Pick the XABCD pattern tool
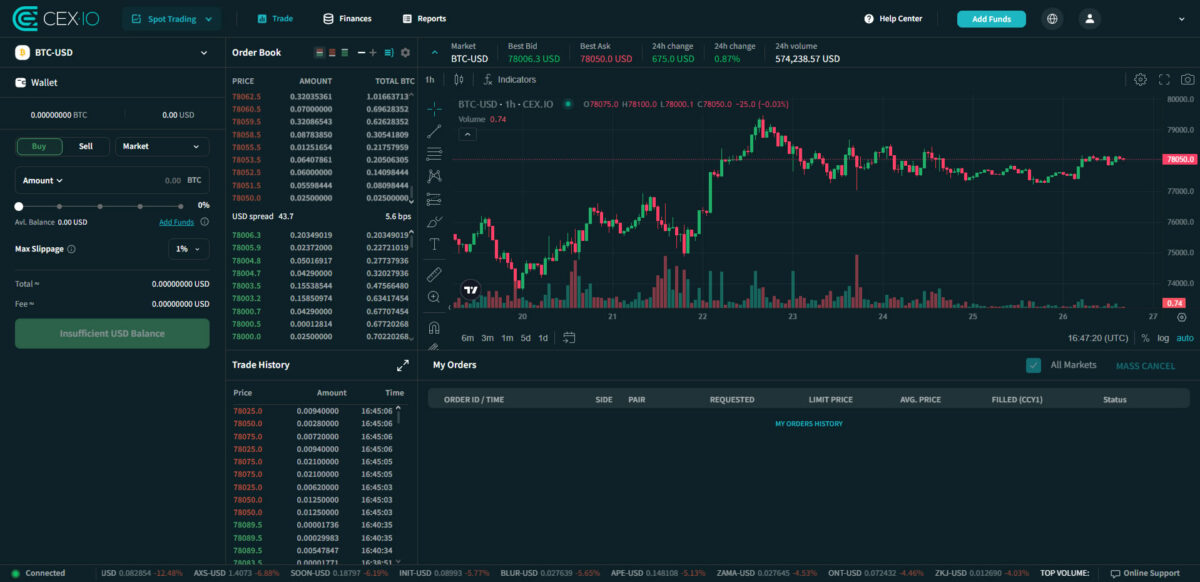Image resolution: width=1200 pixels, height=582 pixels. pyautogui.click(x=434, y=176)
